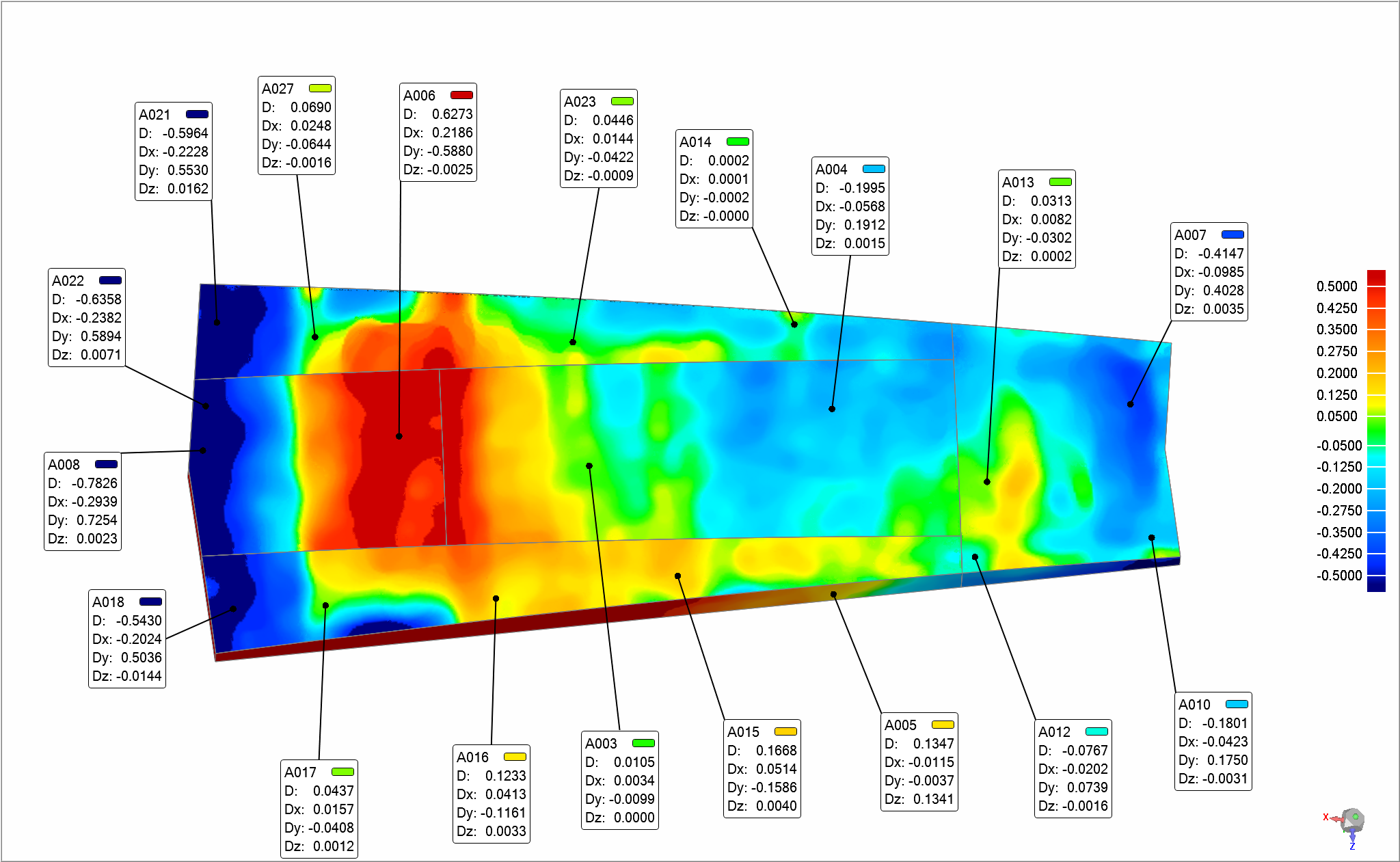Viewport: 1400px width, 862px height.
Task: Click the cyan swatch in A012 label
Action: coord(1096,731)
